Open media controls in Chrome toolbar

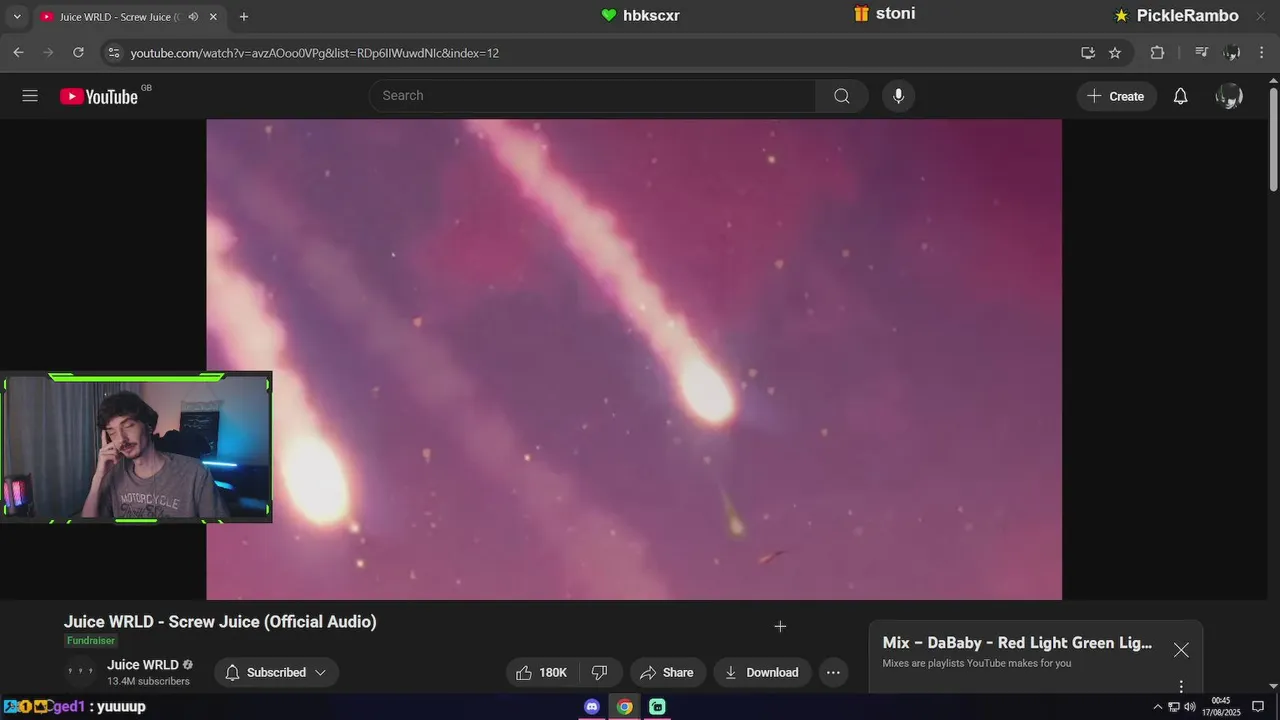[1202, 53]
